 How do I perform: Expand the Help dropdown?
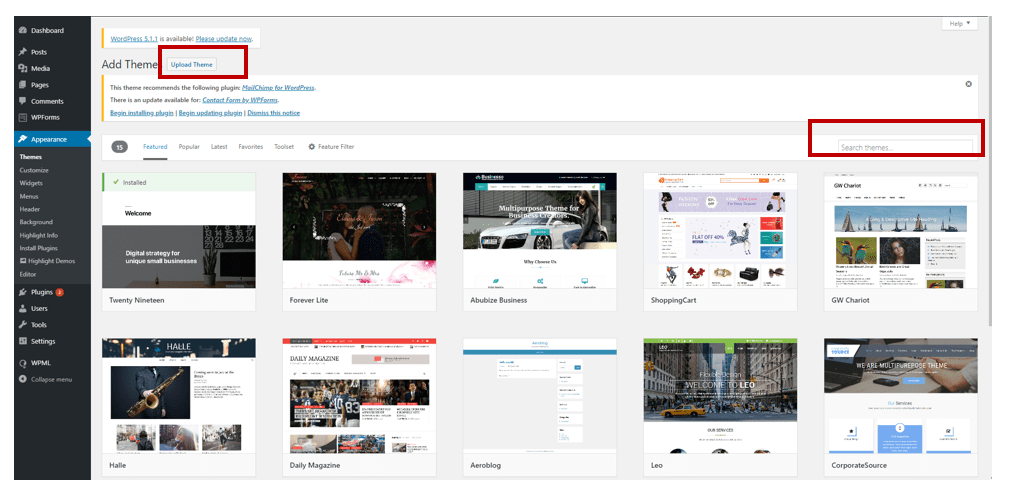click(959, 23)
